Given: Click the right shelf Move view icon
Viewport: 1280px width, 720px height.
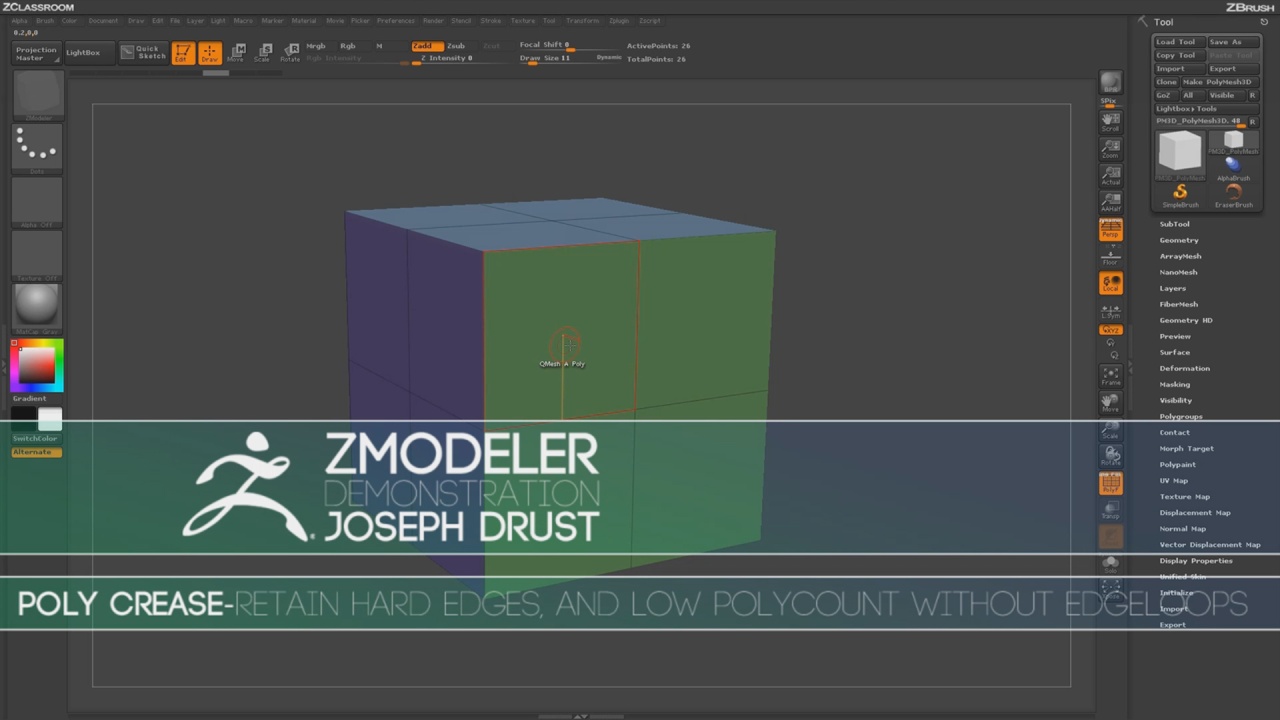Looking at the screenshot, I should pyautogui.click(x=1110, y=402).
